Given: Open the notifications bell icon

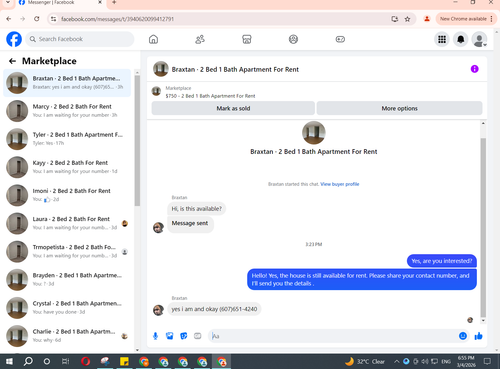Looking at the screenshot, I should 461,39.
